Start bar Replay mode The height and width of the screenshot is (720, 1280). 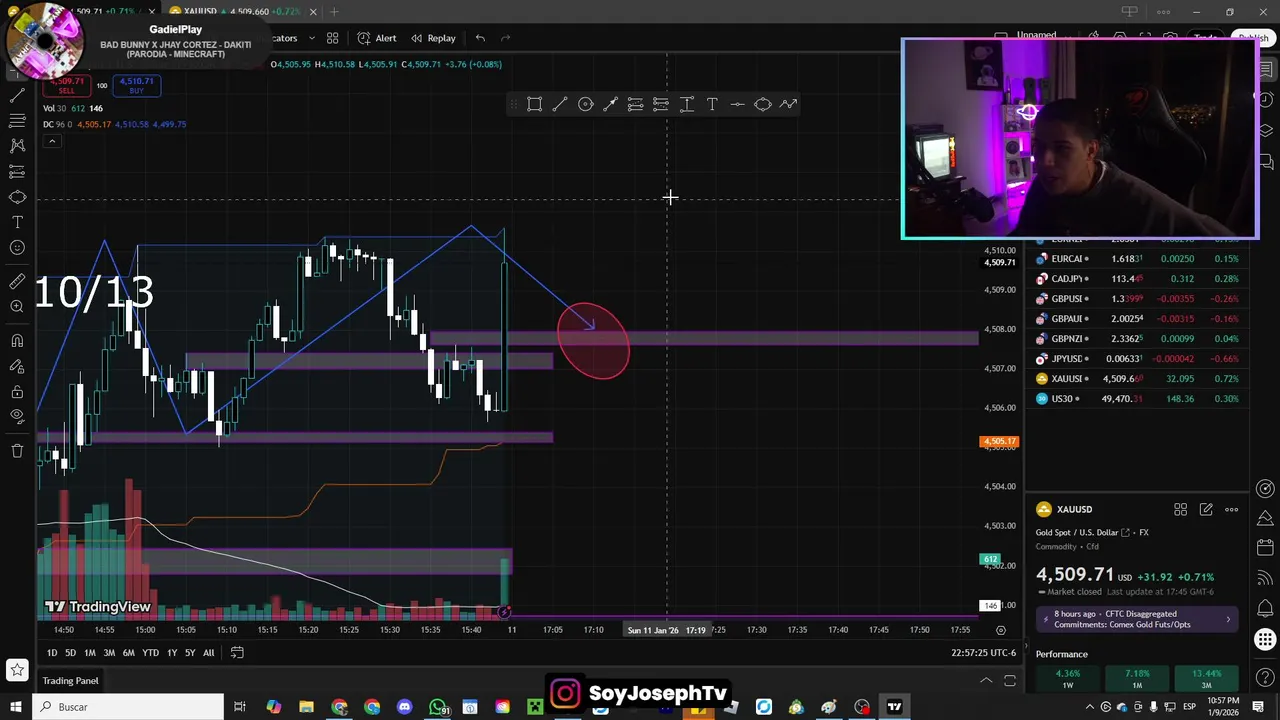point(432,38)
